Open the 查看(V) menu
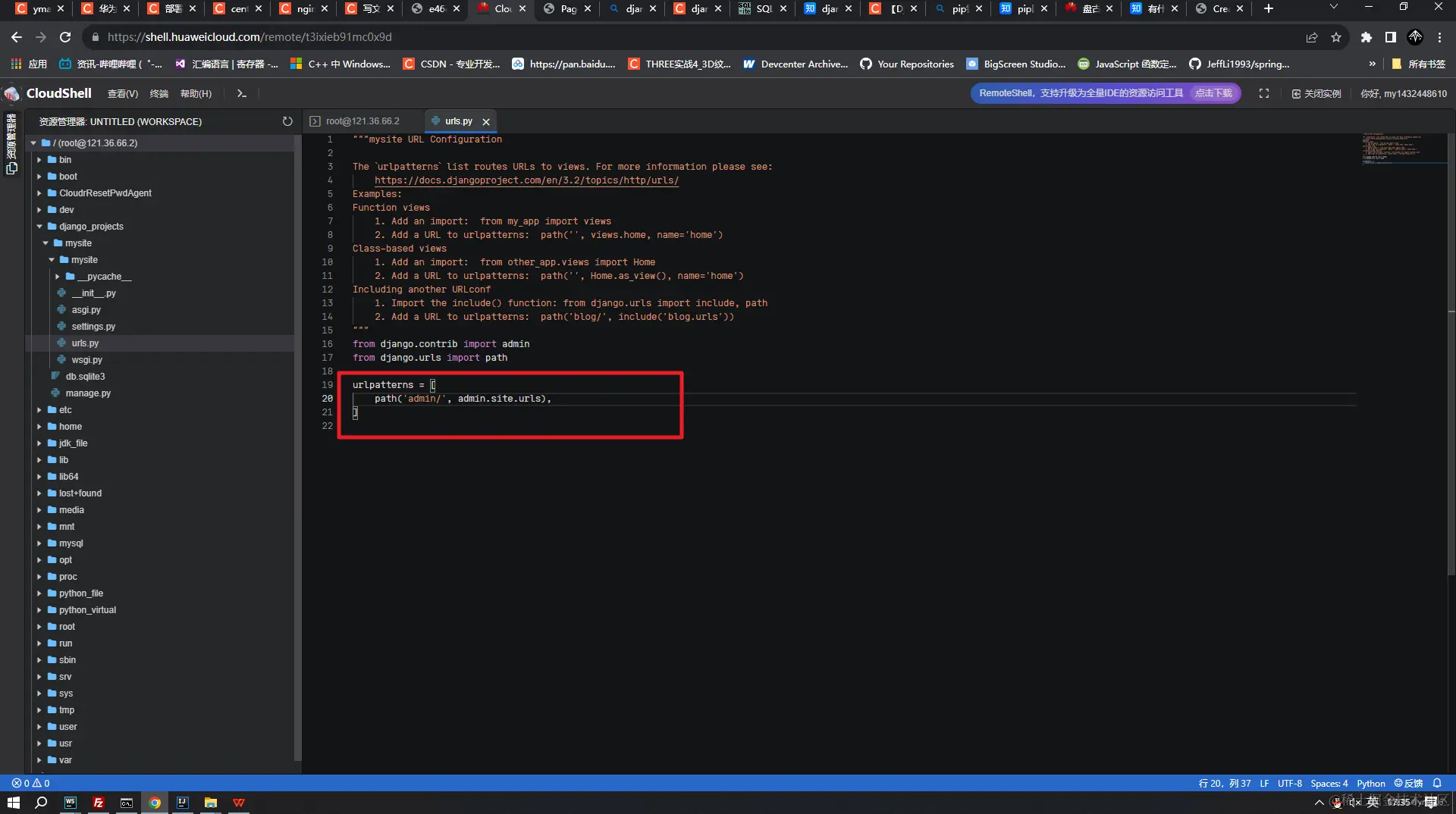Image resolution: width=1456 pixels, height=814 pixels. pos(123,94)
